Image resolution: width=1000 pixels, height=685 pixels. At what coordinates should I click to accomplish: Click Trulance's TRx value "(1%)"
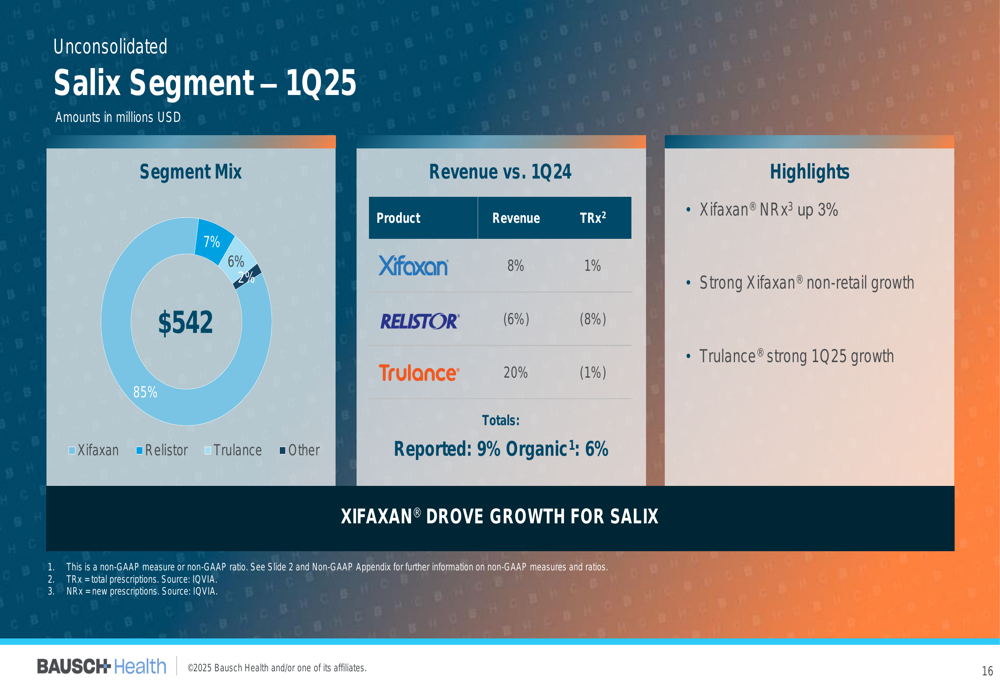tap(592, 372)
